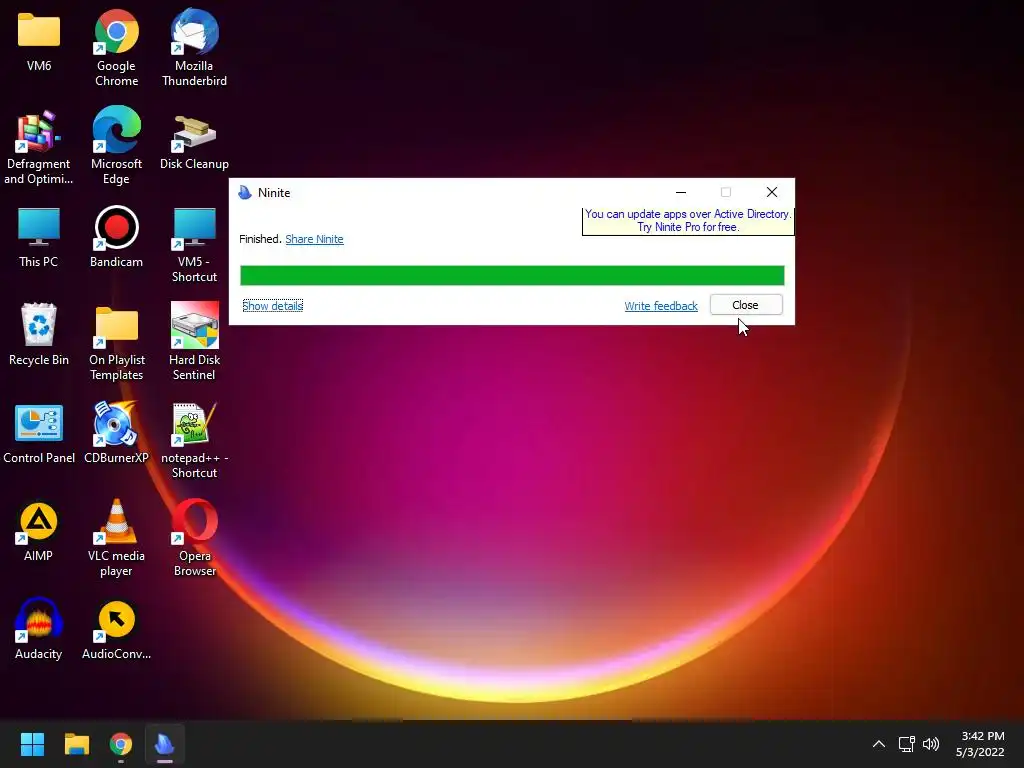
Task: Click the Ninite logo in the title bar
Action: click(x=245, y=192)
